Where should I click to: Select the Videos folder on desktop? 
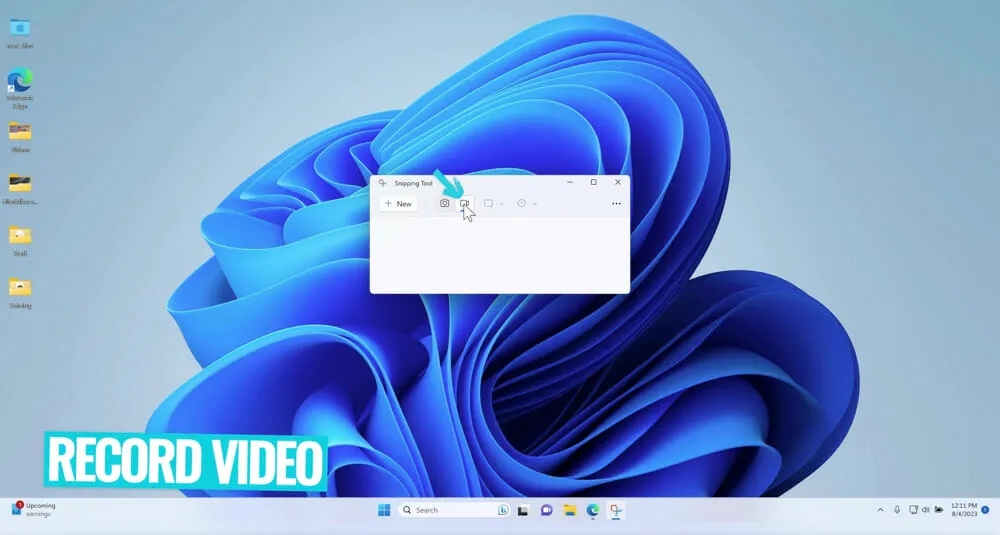[19, 134]
